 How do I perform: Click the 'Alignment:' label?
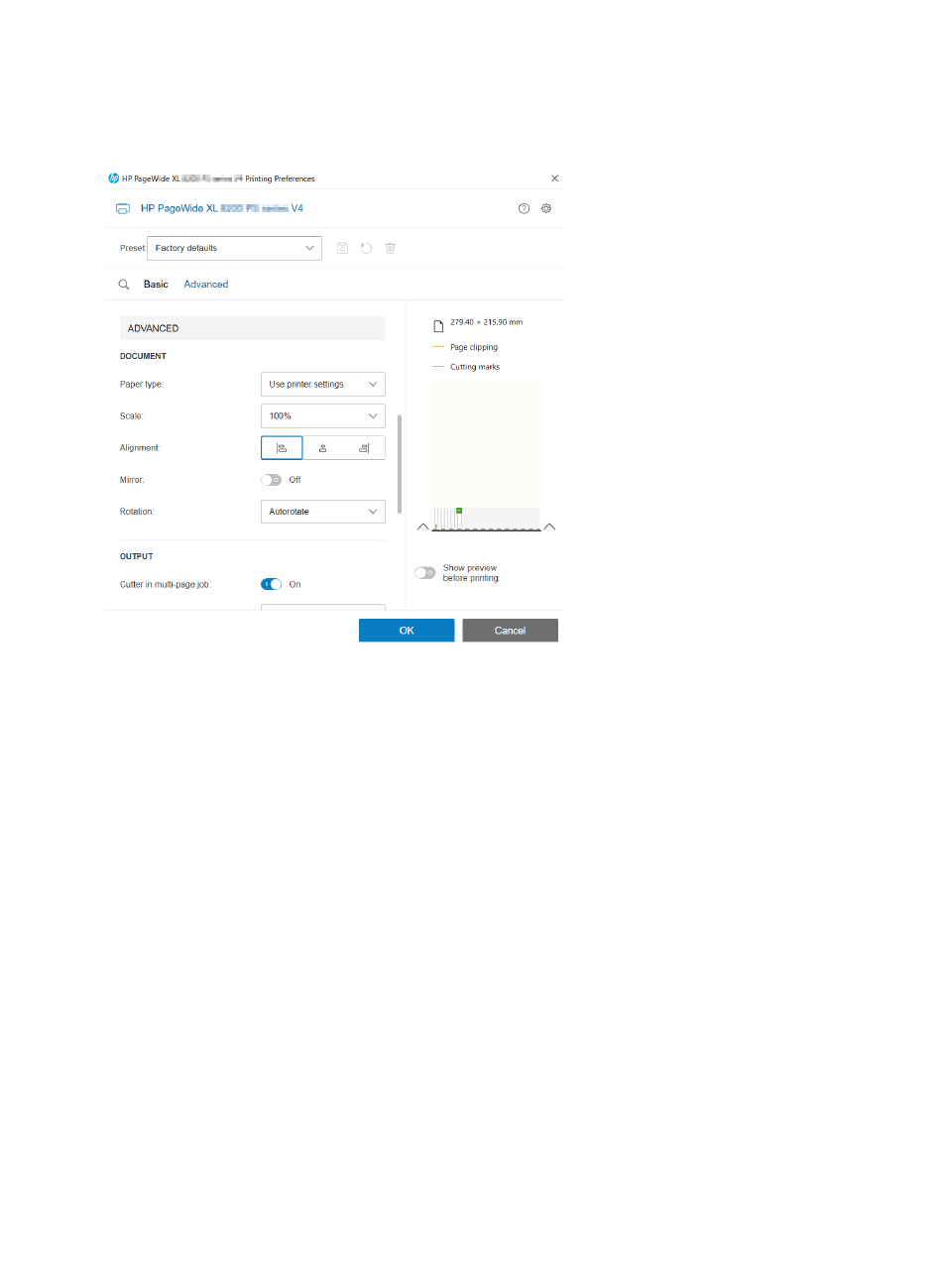coord(140,448)
